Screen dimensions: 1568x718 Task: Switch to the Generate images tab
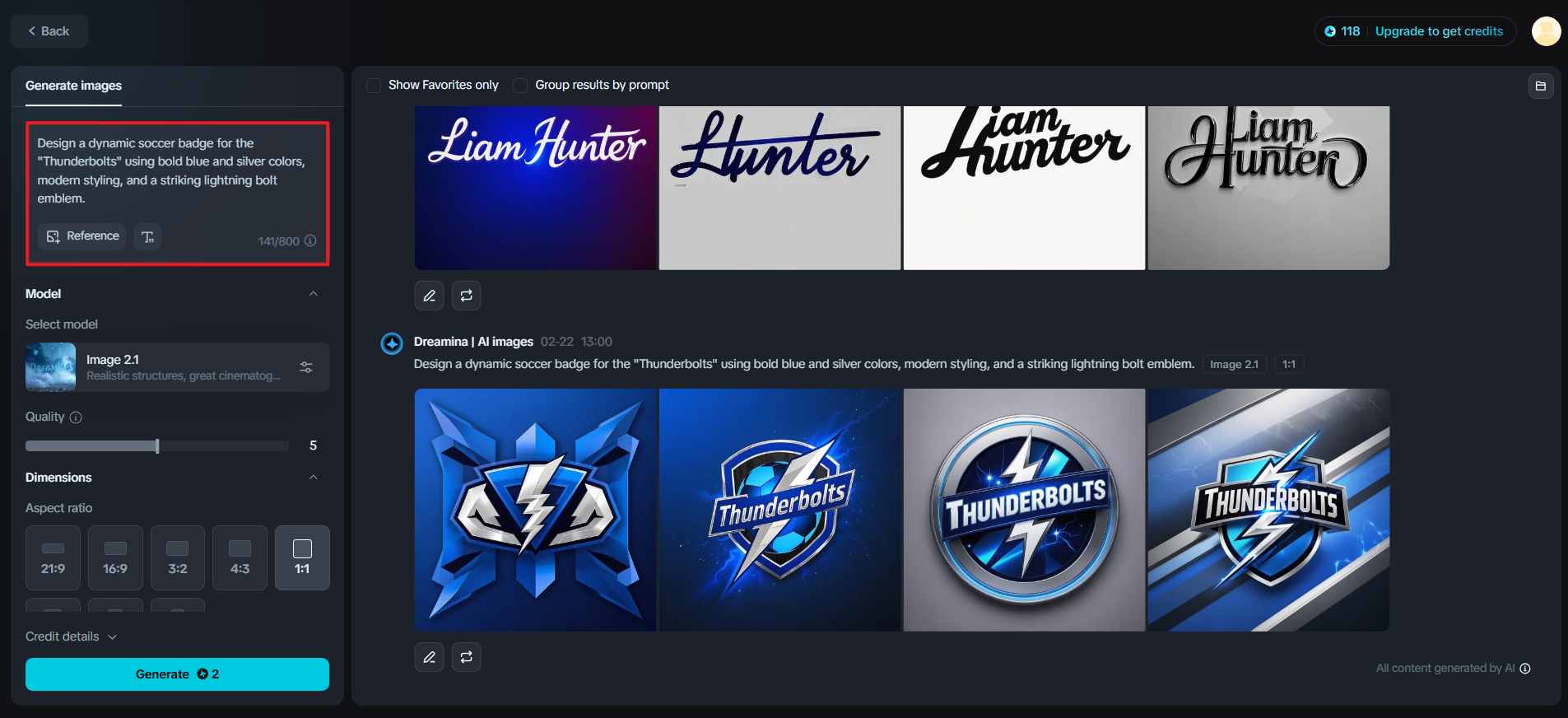[x=73, y=86]
